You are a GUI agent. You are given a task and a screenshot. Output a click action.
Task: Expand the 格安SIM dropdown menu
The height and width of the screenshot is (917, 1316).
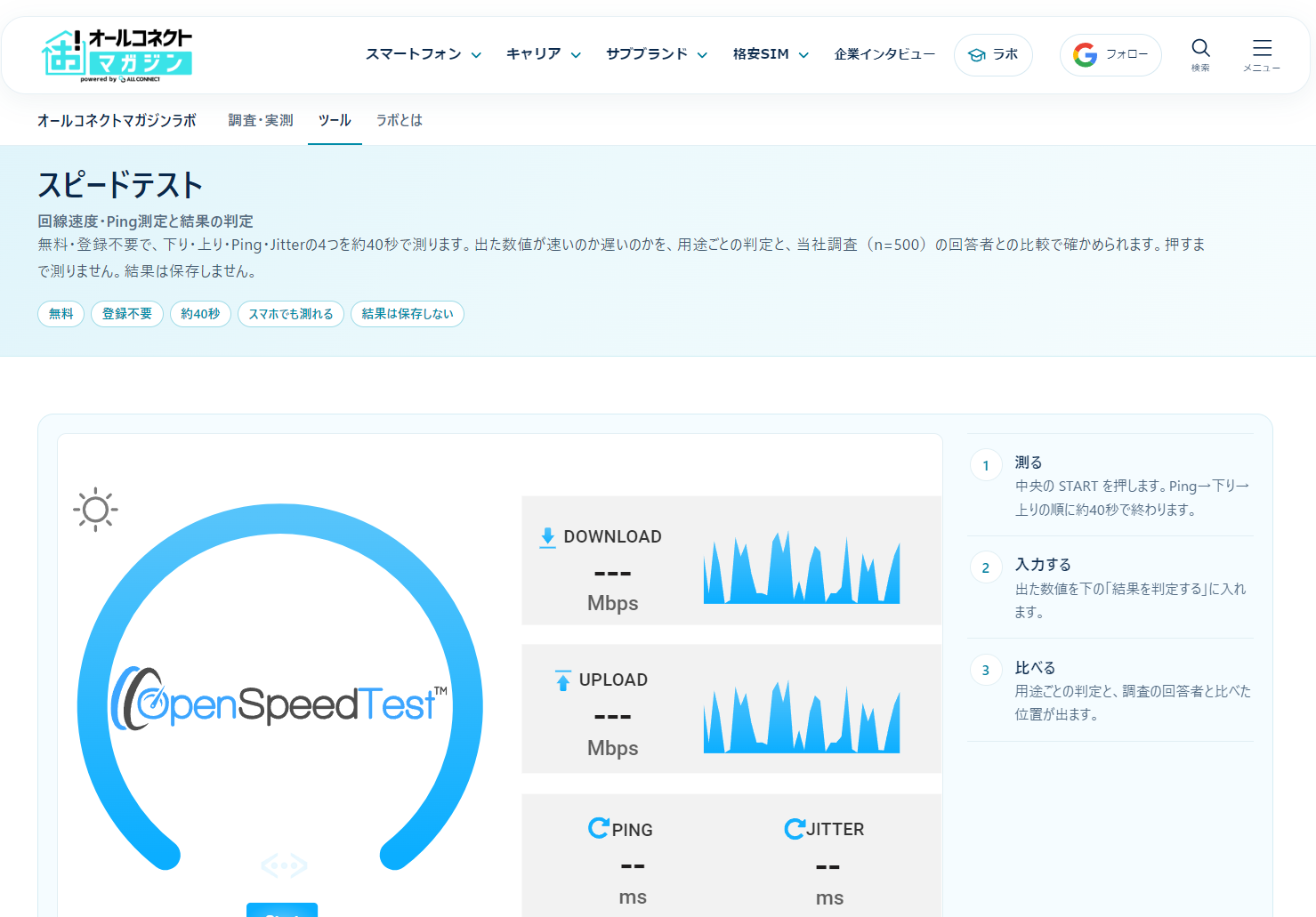(770, 54)
